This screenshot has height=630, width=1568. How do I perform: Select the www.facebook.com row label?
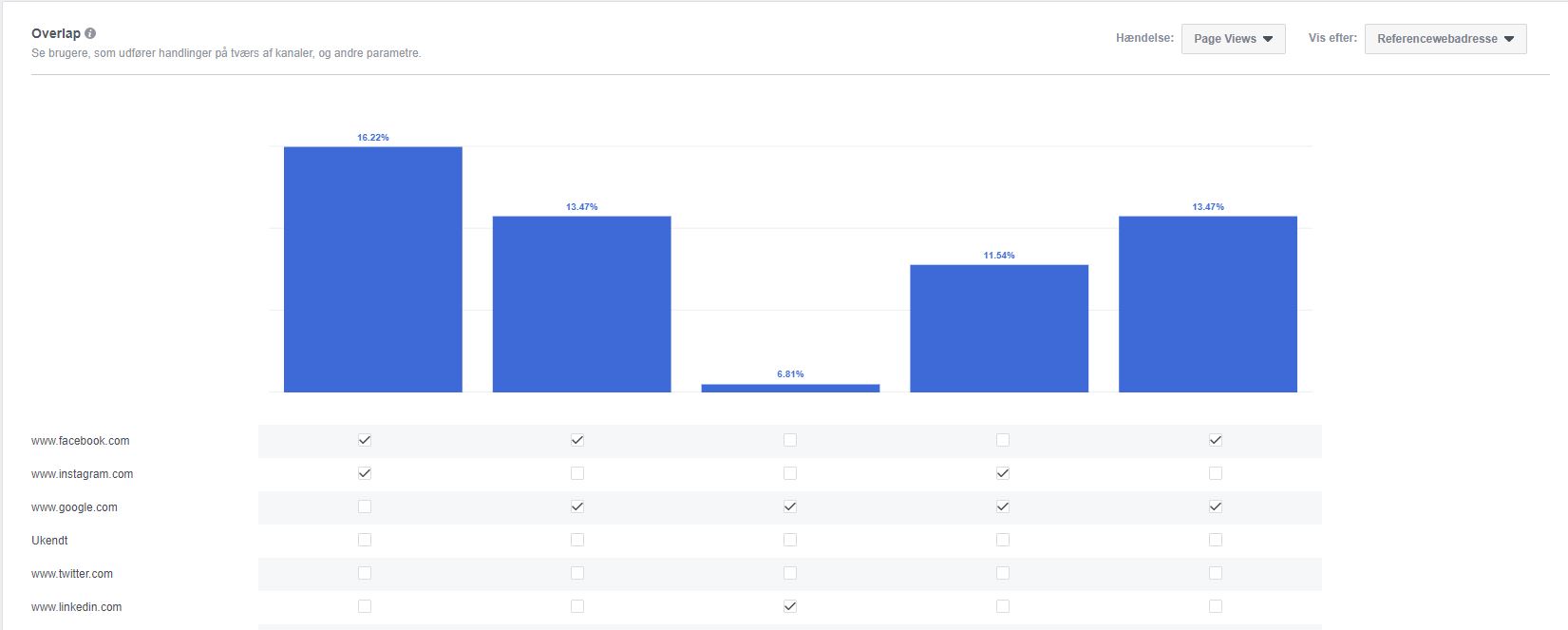81,440
